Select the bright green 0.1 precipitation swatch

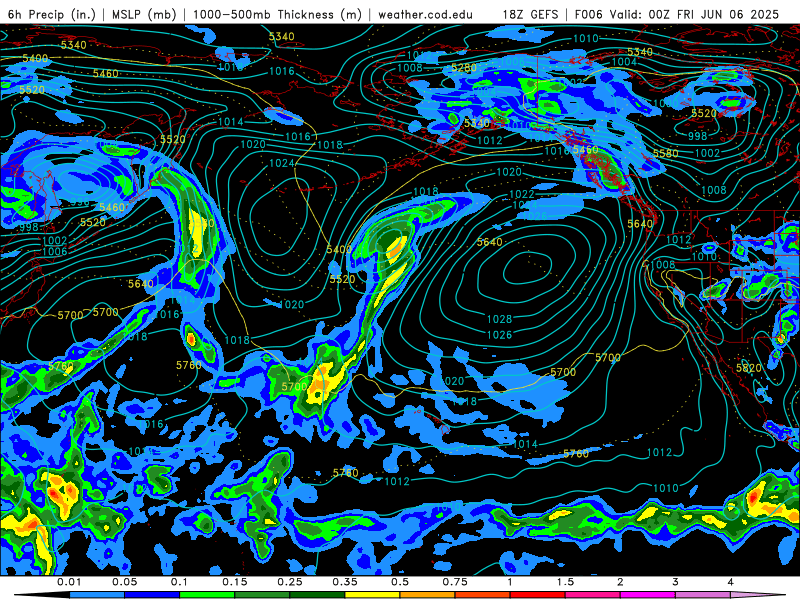pos(207,595)
